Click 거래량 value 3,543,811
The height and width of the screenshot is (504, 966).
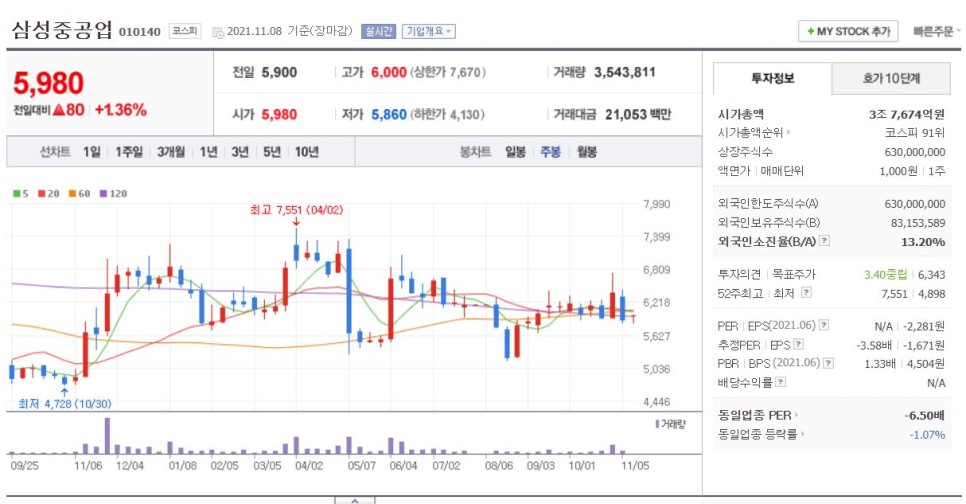point(625,72)
